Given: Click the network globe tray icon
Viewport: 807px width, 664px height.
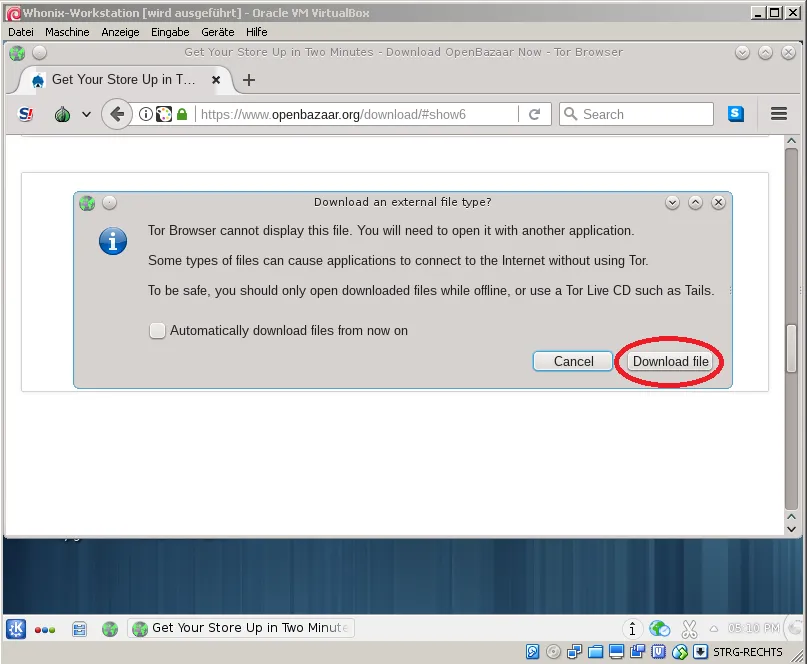Looking at the screenshot, I should pyautogui.click(x=659, y=628).
